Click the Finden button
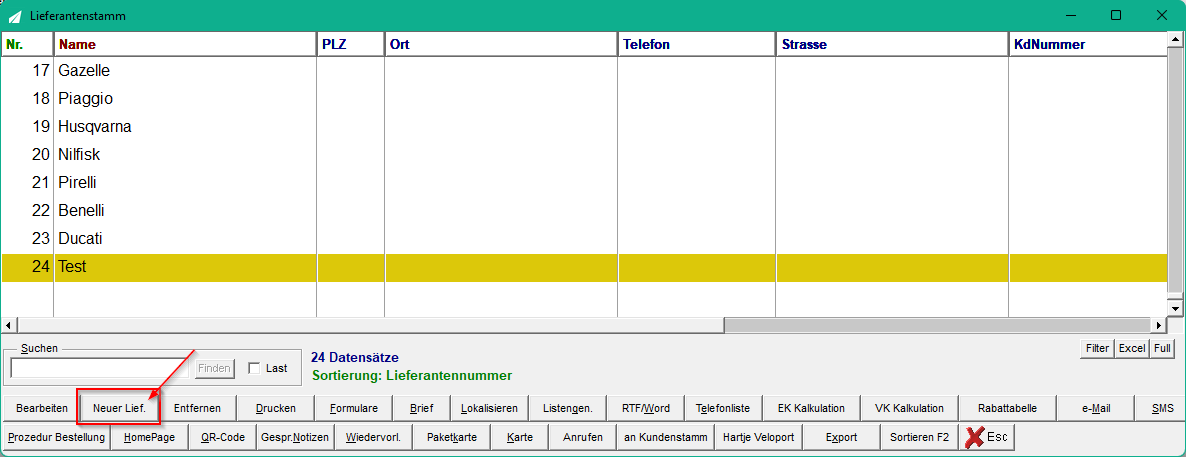This screenshot has width=1186, height=457. point(214,368)
